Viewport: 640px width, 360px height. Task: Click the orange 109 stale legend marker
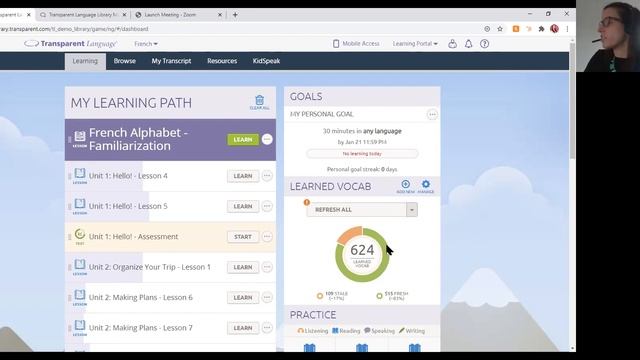[x=320, y=296]
